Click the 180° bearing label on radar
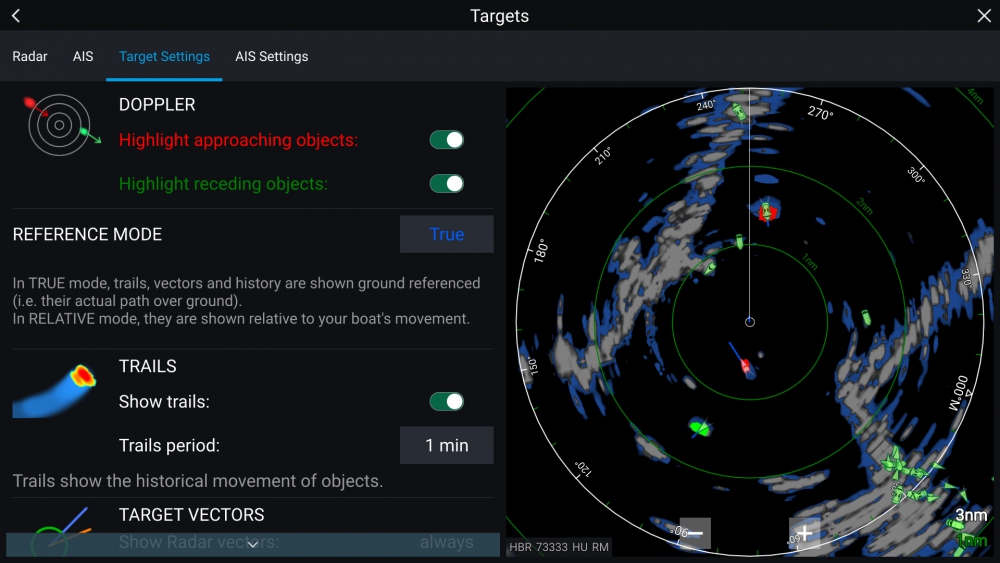This screenshot has width=1000, height=563. tap(541, 251)
